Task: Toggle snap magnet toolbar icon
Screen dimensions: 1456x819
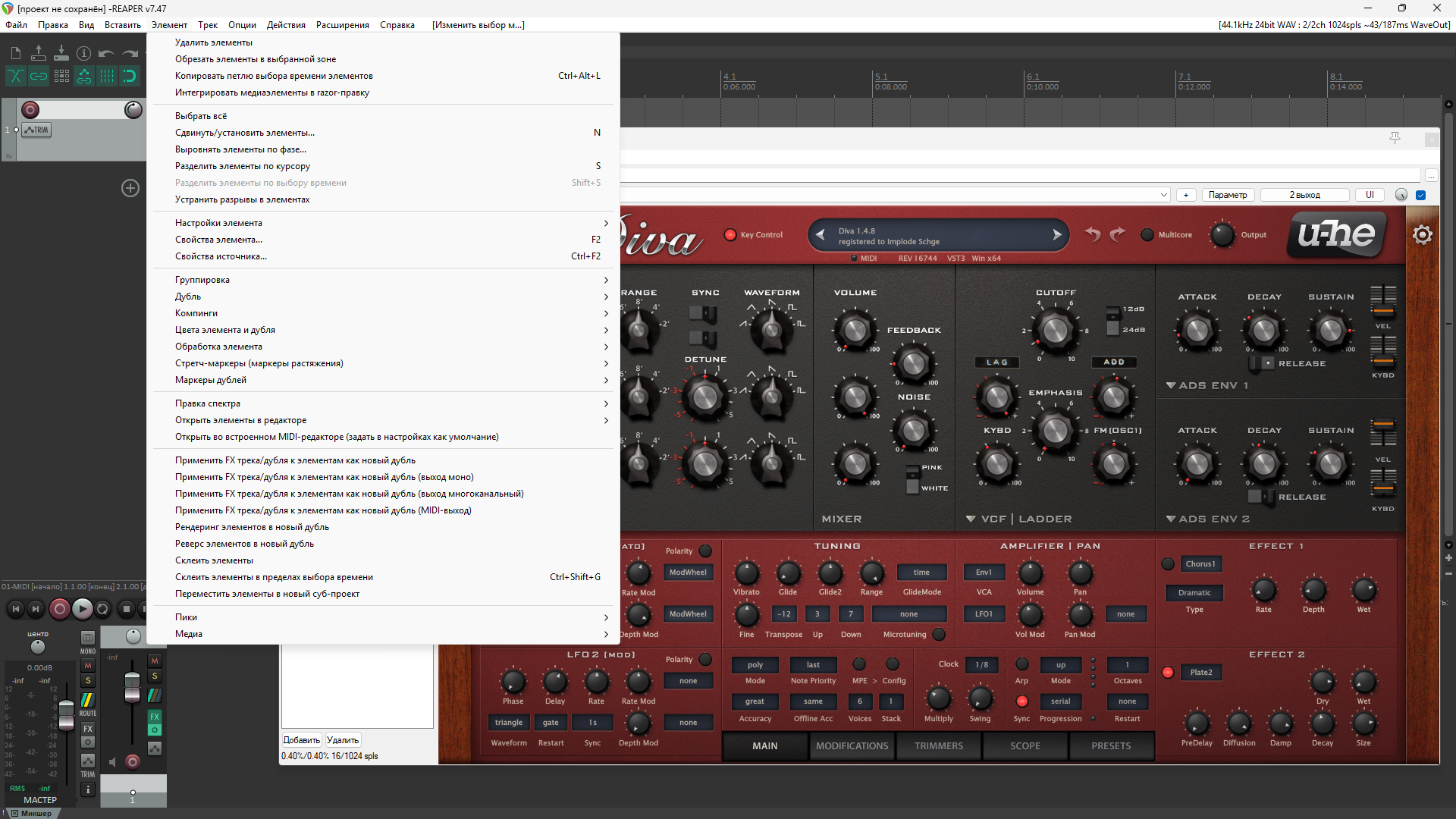Action: click(x=130, y=76)
